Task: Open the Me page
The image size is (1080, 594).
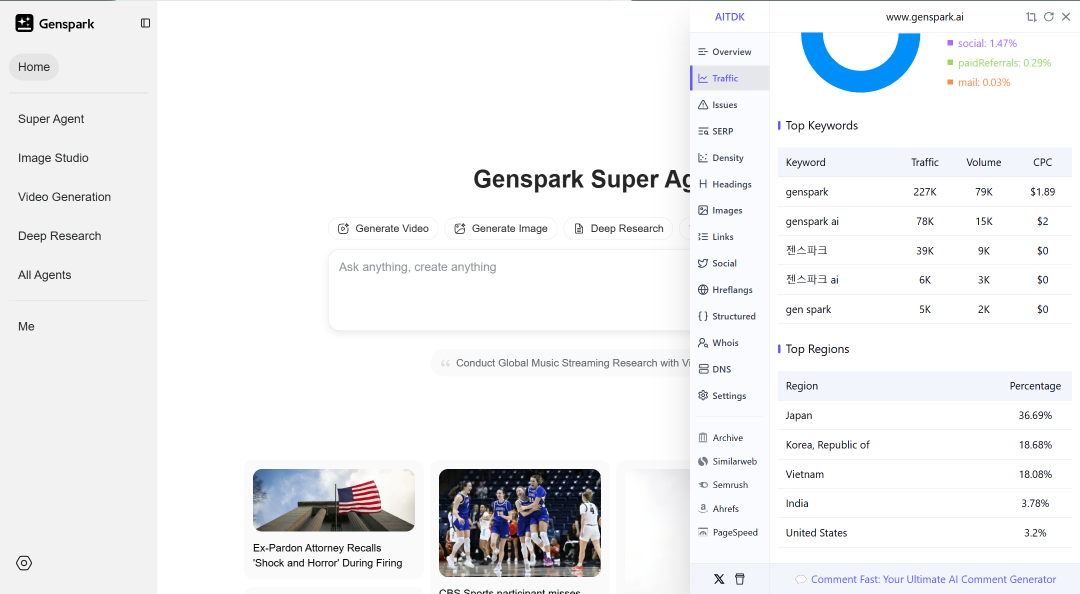Action: (x=26, y=326)
